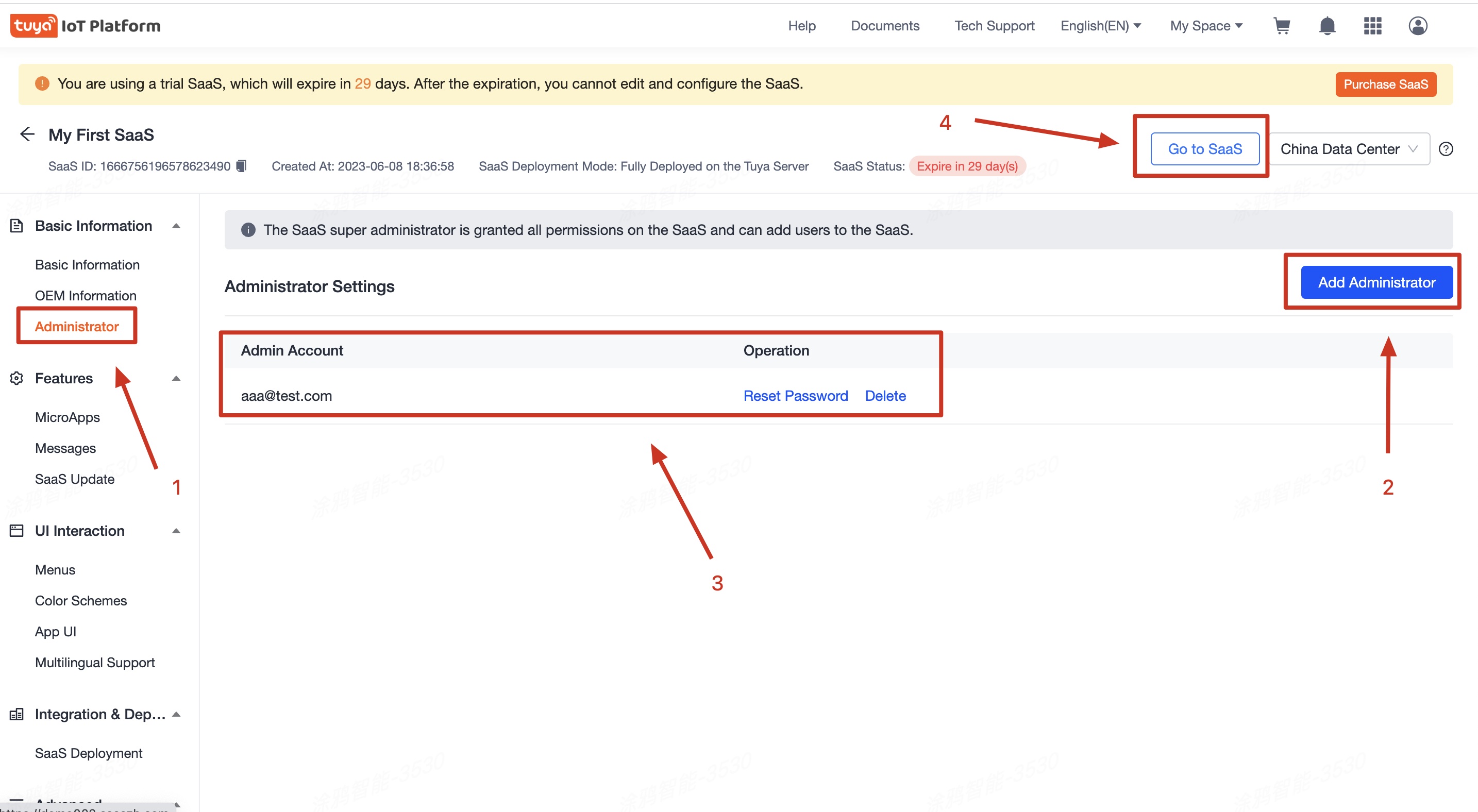Click the Basic Information document icon
This screenshot has width=1478, height=812.
[x=16, y=226]
